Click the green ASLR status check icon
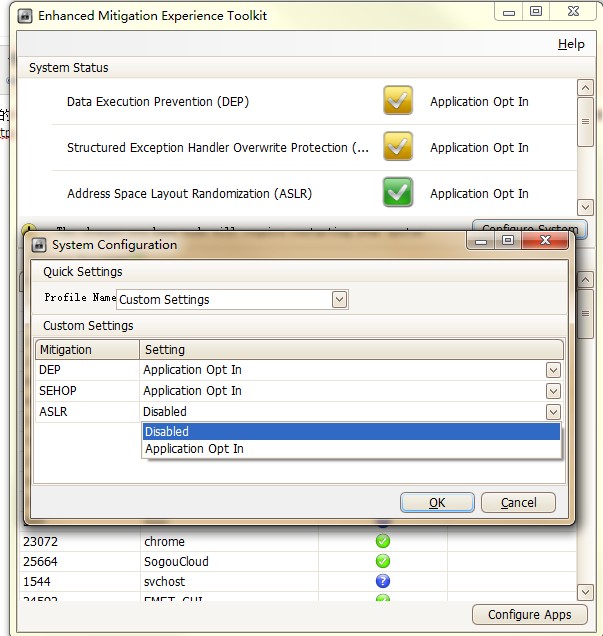Image resolution: width=603 pixels, height=636 pixels. [398, 192]
